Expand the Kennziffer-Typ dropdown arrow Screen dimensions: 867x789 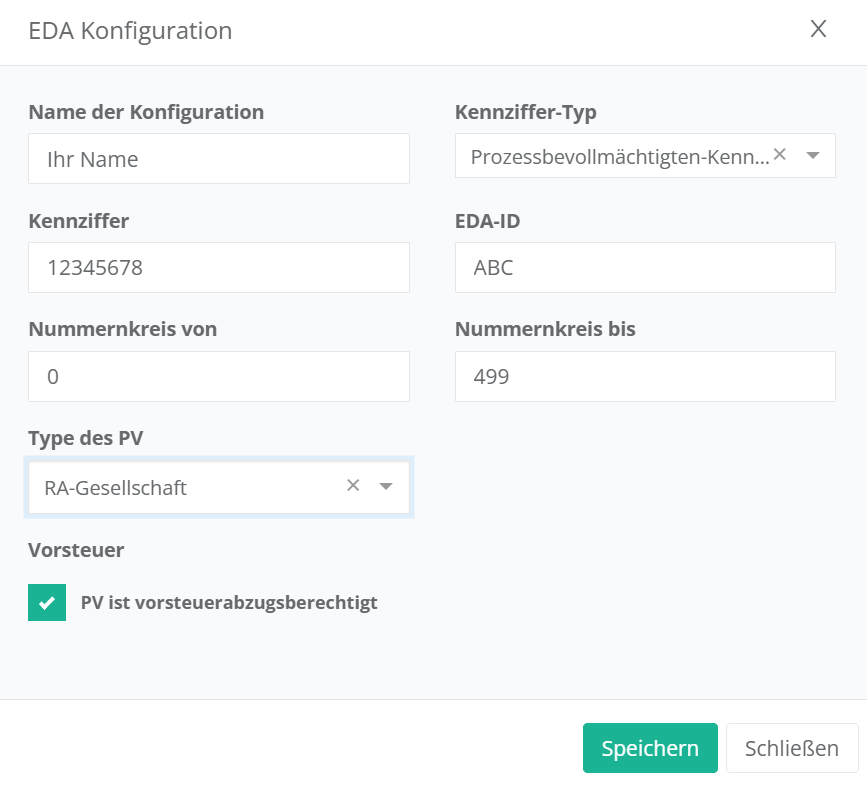coord(812,156)
